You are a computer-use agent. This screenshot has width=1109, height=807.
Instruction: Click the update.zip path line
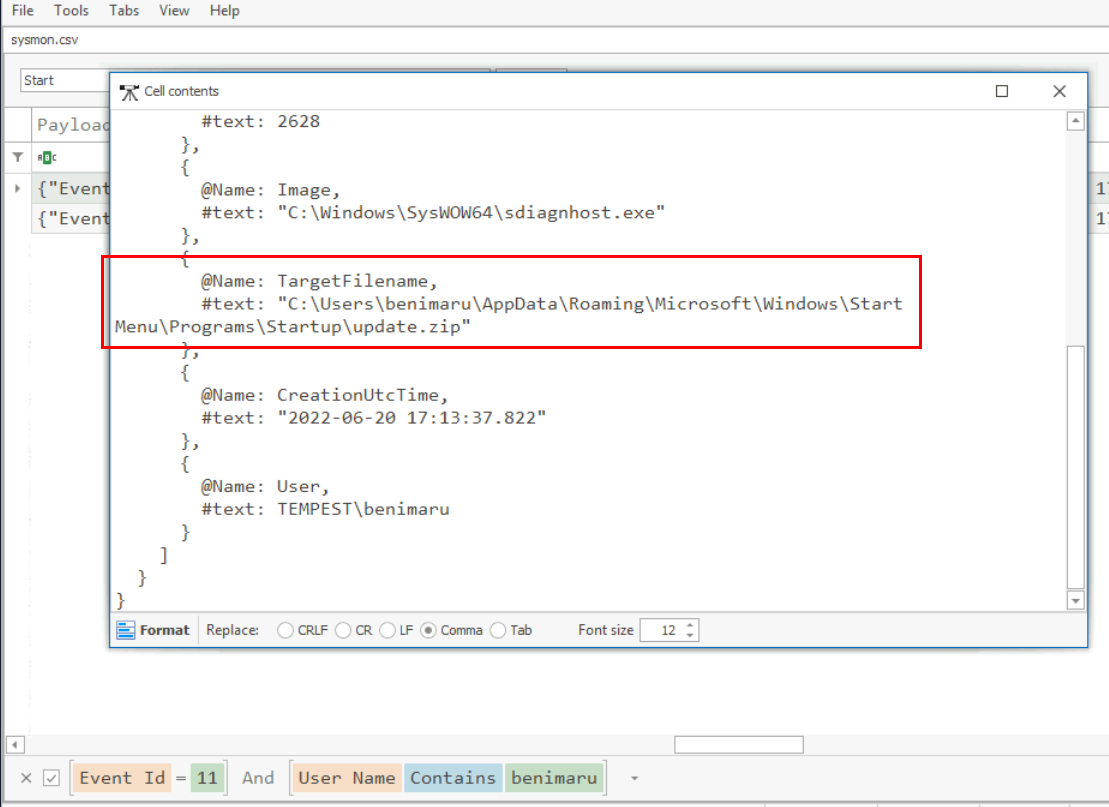293,326
